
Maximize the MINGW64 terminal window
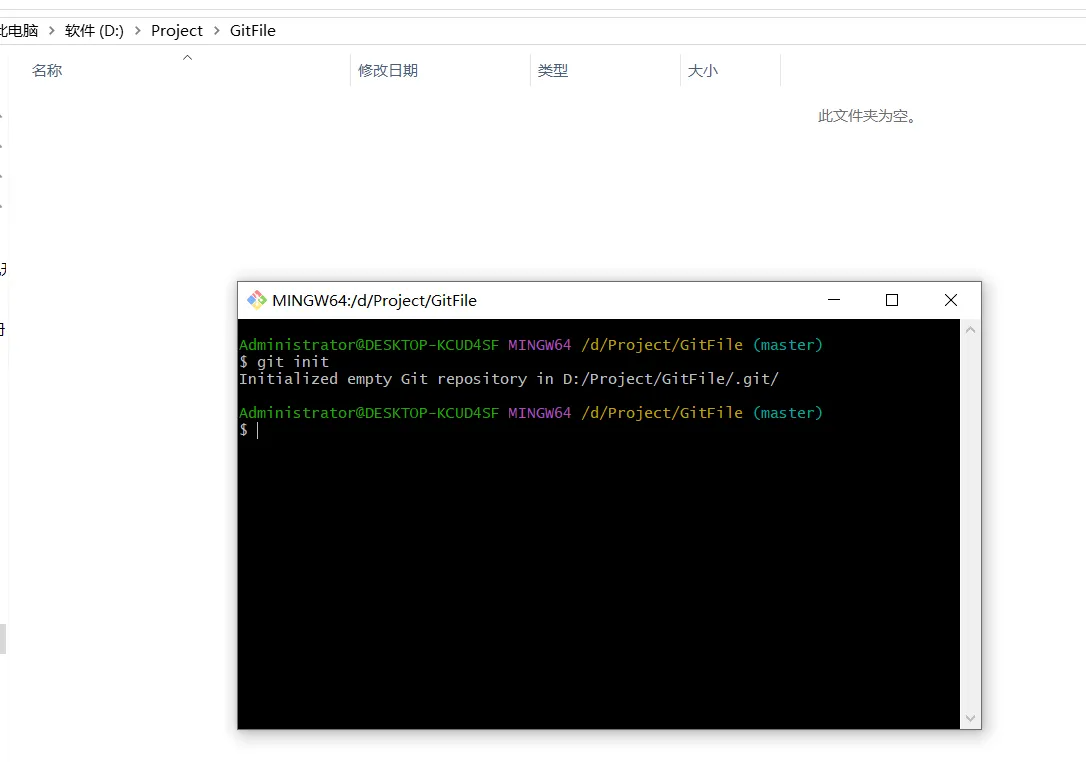pos(892,300)
